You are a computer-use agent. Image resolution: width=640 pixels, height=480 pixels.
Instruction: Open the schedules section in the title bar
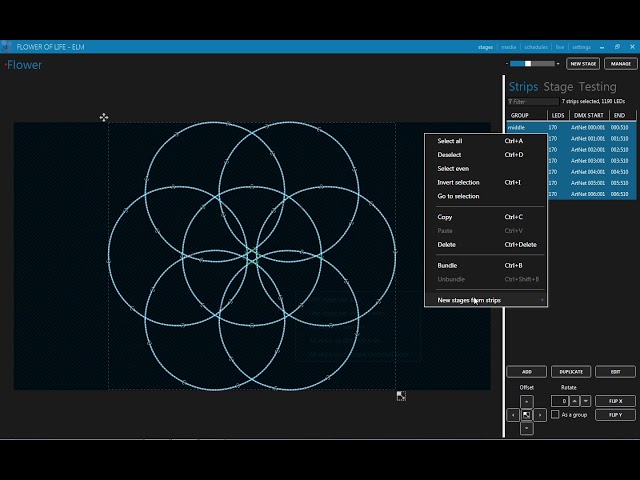click(536, 47)
